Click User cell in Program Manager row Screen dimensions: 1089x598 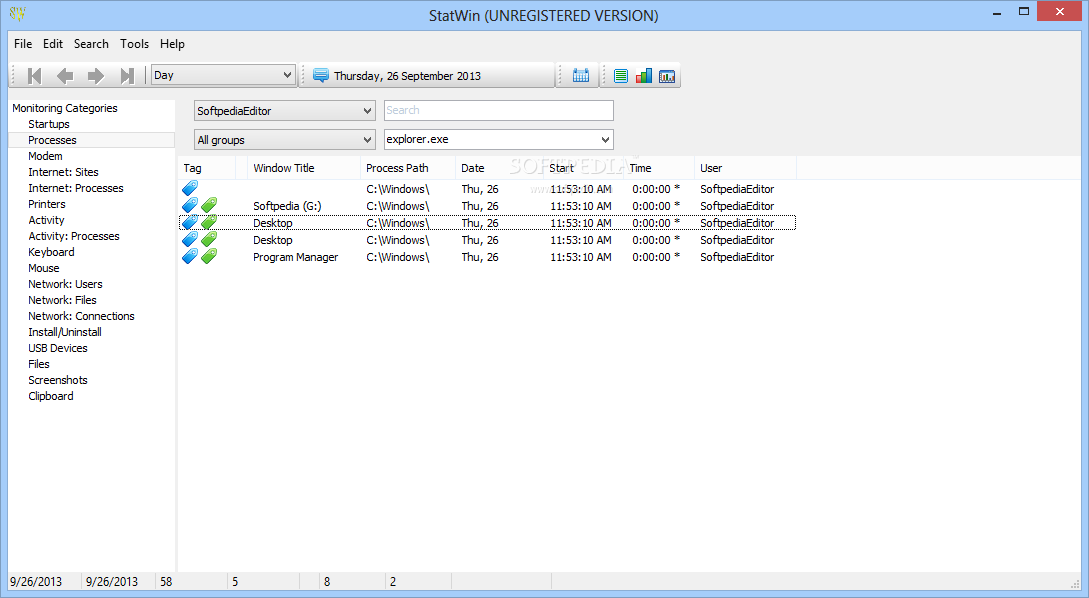pos(737,257)
